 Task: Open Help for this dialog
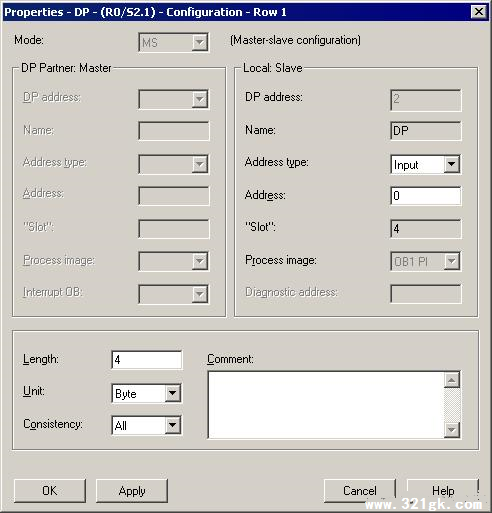pos(443,491)
